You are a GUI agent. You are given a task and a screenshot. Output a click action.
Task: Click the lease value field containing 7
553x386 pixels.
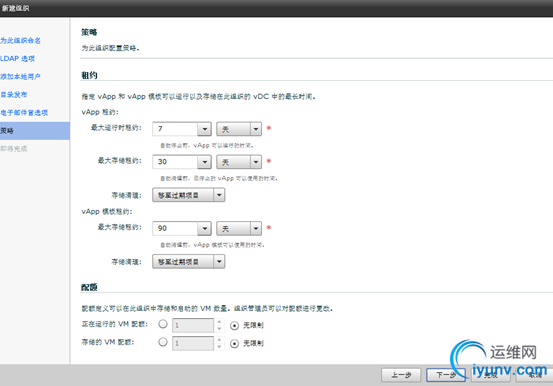coord(175,129)
